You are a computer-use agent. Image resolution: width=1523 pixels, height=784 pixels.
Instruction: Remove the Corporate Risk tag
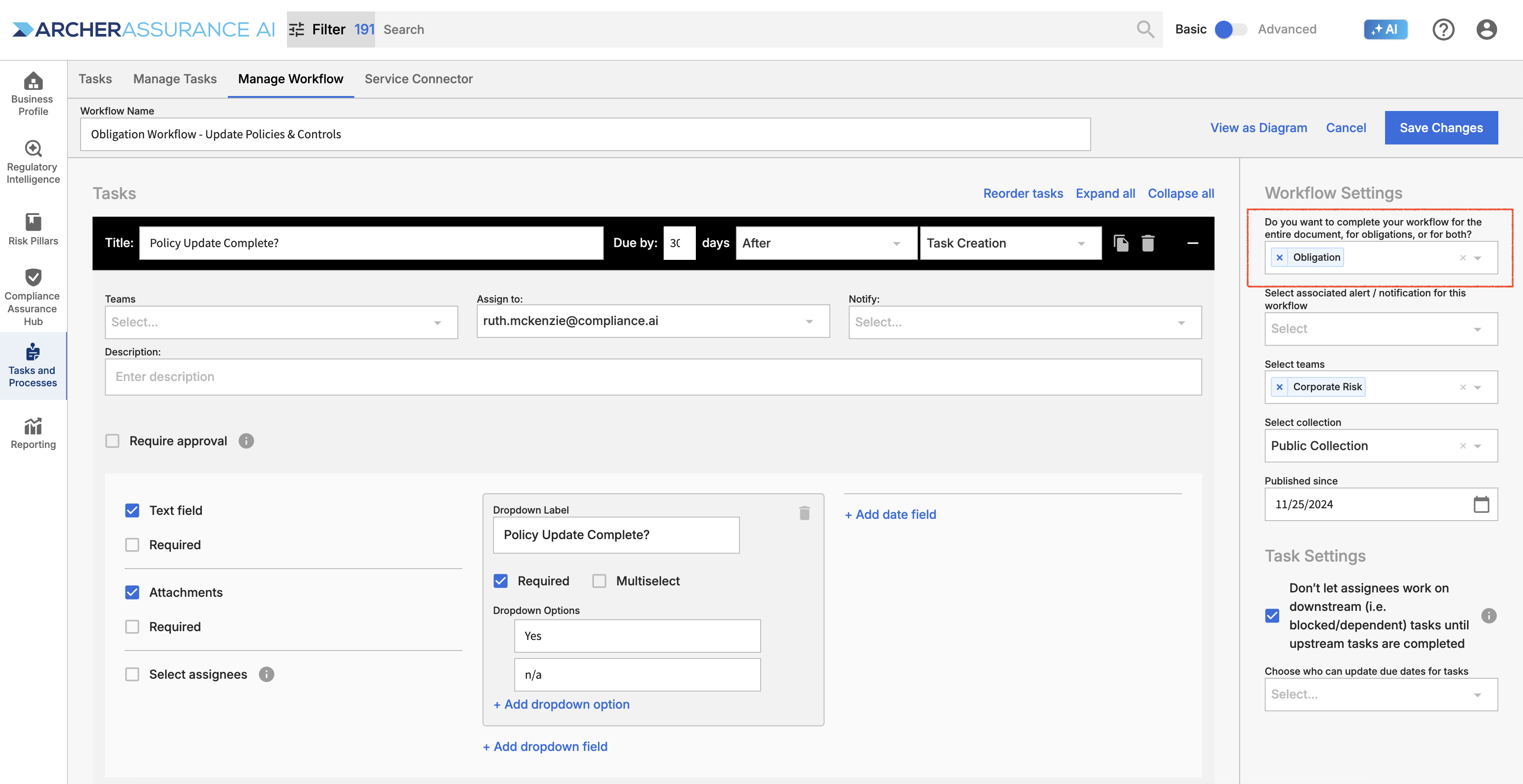click(x=1279, y=386)
